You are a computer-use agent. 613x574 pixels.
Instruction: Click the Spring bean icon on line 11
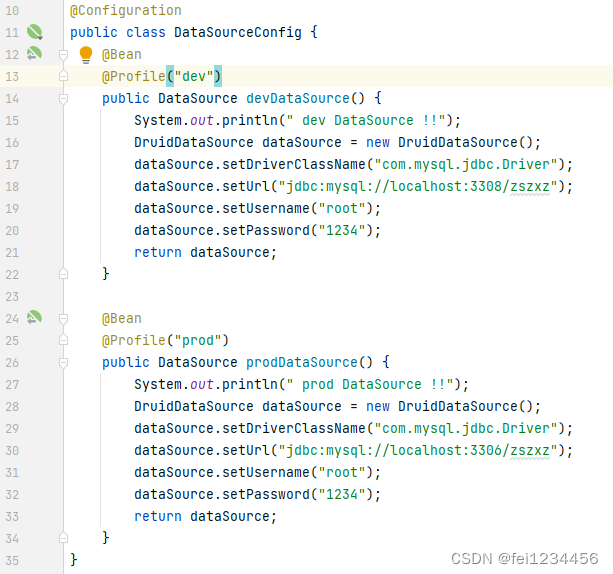click(35, 32)
